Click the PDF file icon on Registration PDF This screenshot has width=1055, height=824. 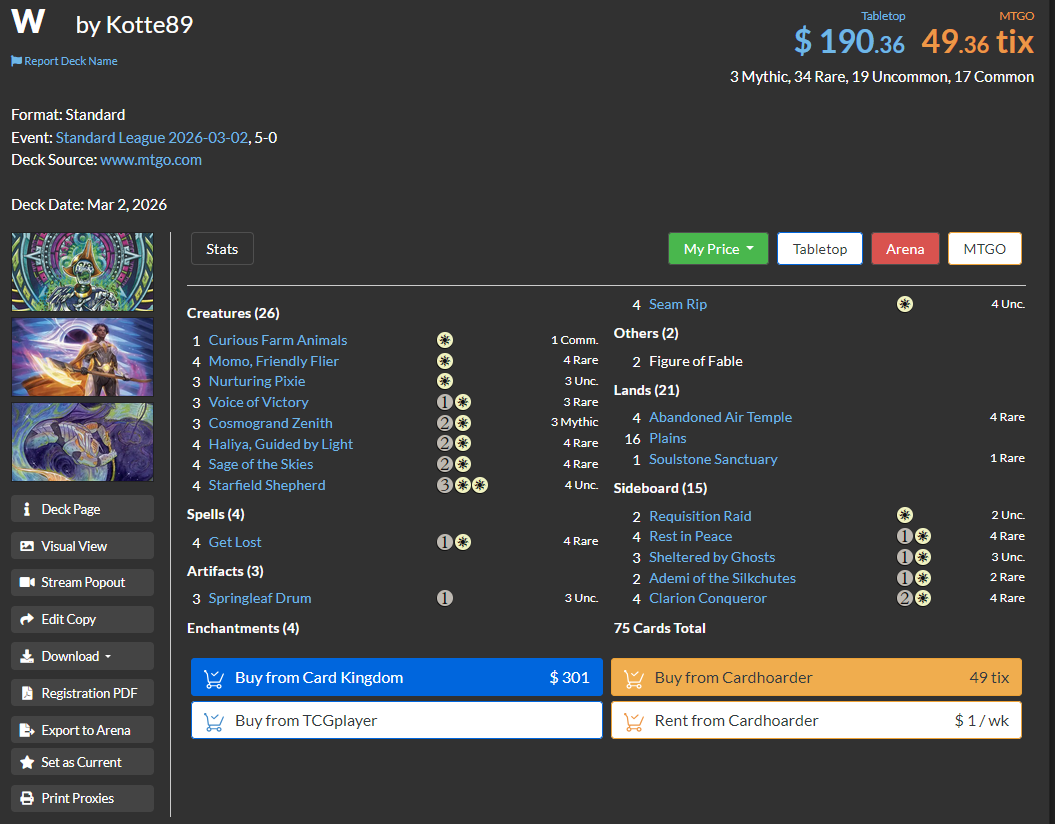27,694
